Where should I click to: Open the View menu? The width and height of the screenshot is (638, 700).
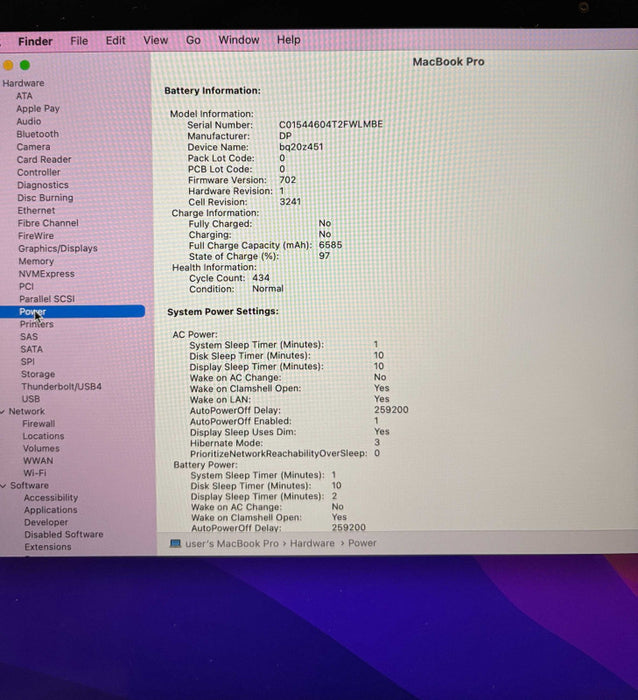click(x=155, y=40)
